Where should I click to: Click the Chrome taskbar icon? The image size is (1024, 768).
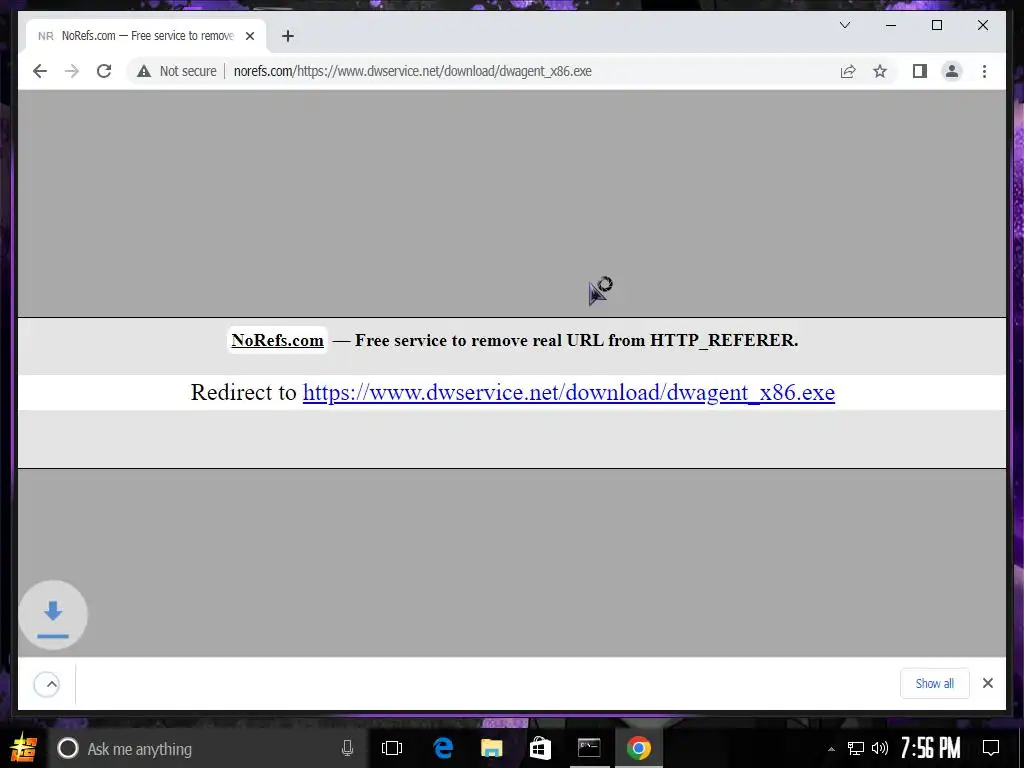(x=639, y=748)
